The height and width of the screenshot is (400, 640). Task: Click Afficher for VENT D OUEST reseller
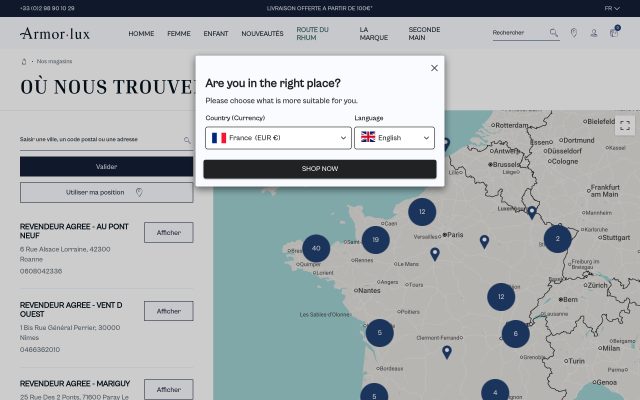pyautogui.click(x=169, y=311)
